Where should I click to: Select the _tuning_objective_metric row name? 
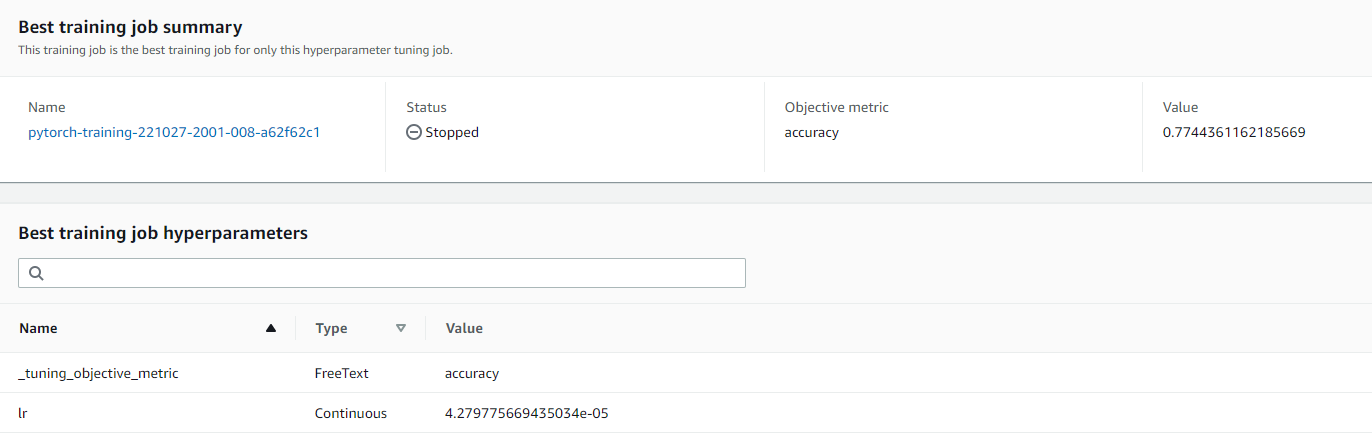[98, 373]
